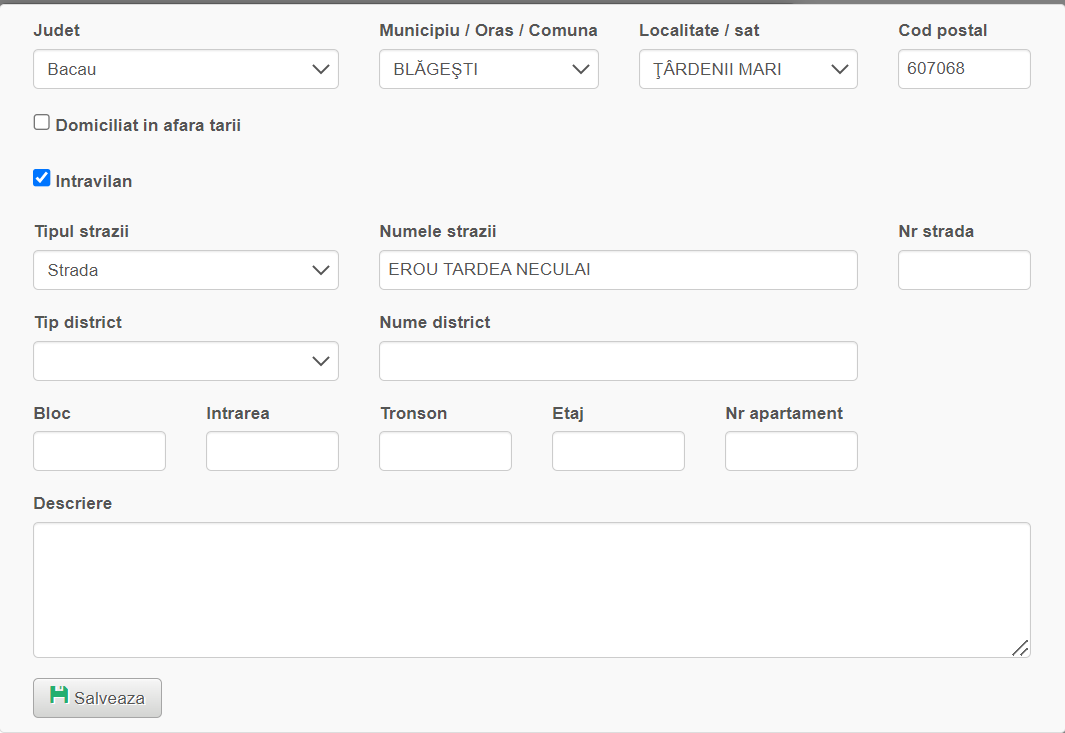This screenshot has height=733, width=1065.
Task: Select the Nume district input field
Action: pos(618,362)
